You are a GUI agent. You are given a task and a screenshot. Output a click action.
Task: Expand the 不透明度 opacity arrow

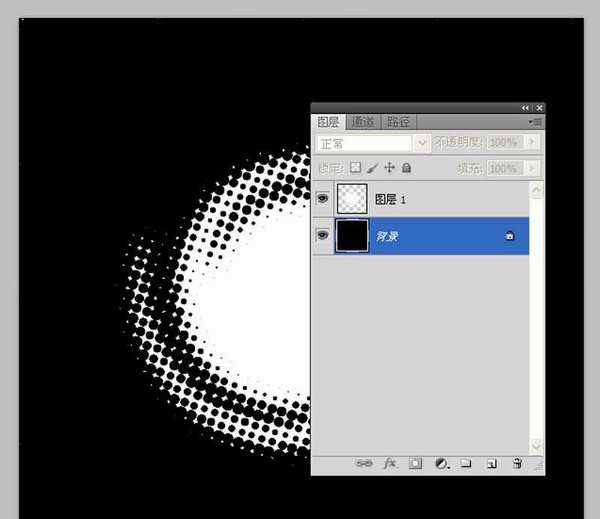pyautogui.click(x=533, y=144)
